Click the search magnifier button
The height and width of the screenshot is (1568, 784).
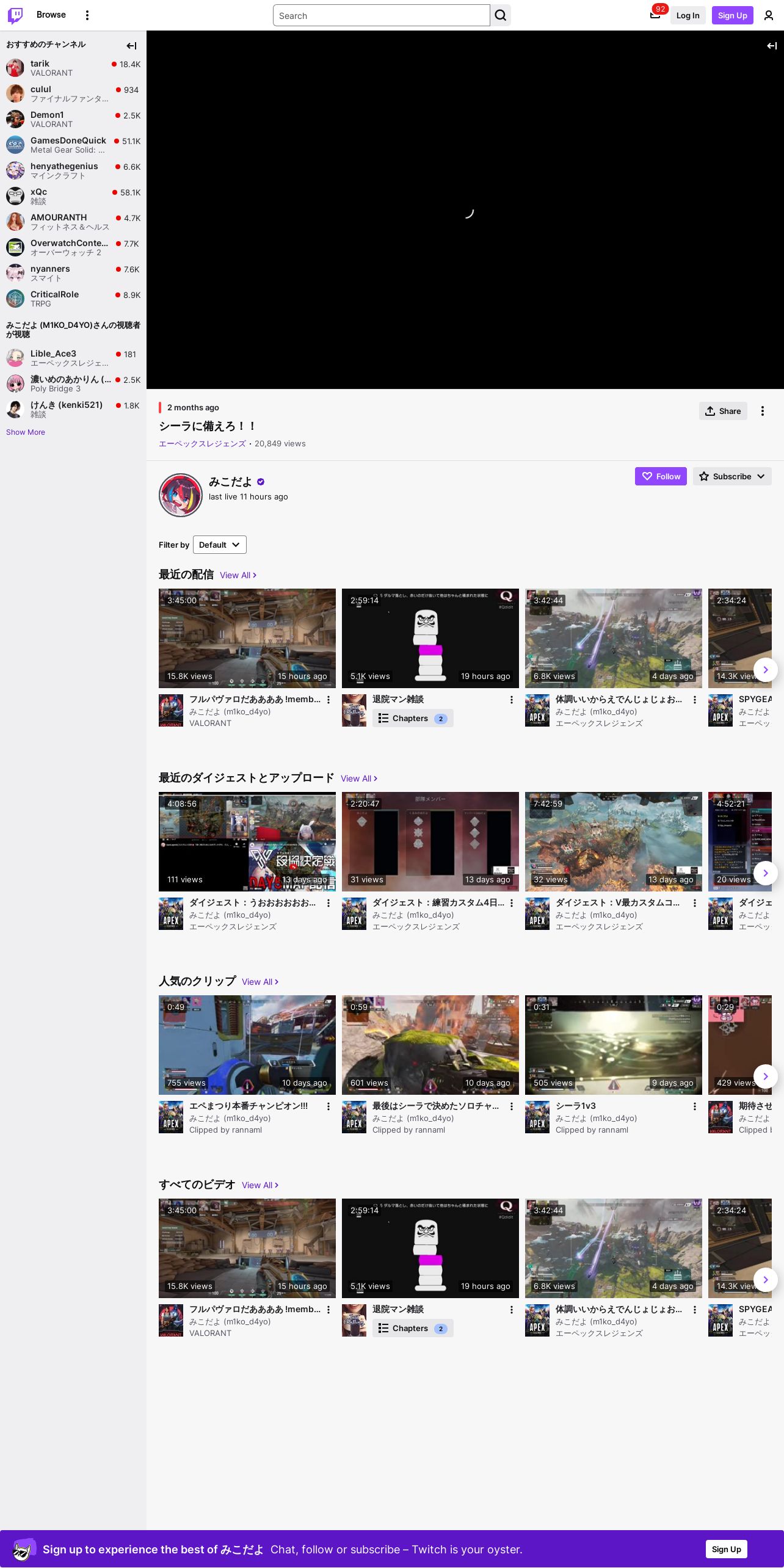click(x=501, y=15)
